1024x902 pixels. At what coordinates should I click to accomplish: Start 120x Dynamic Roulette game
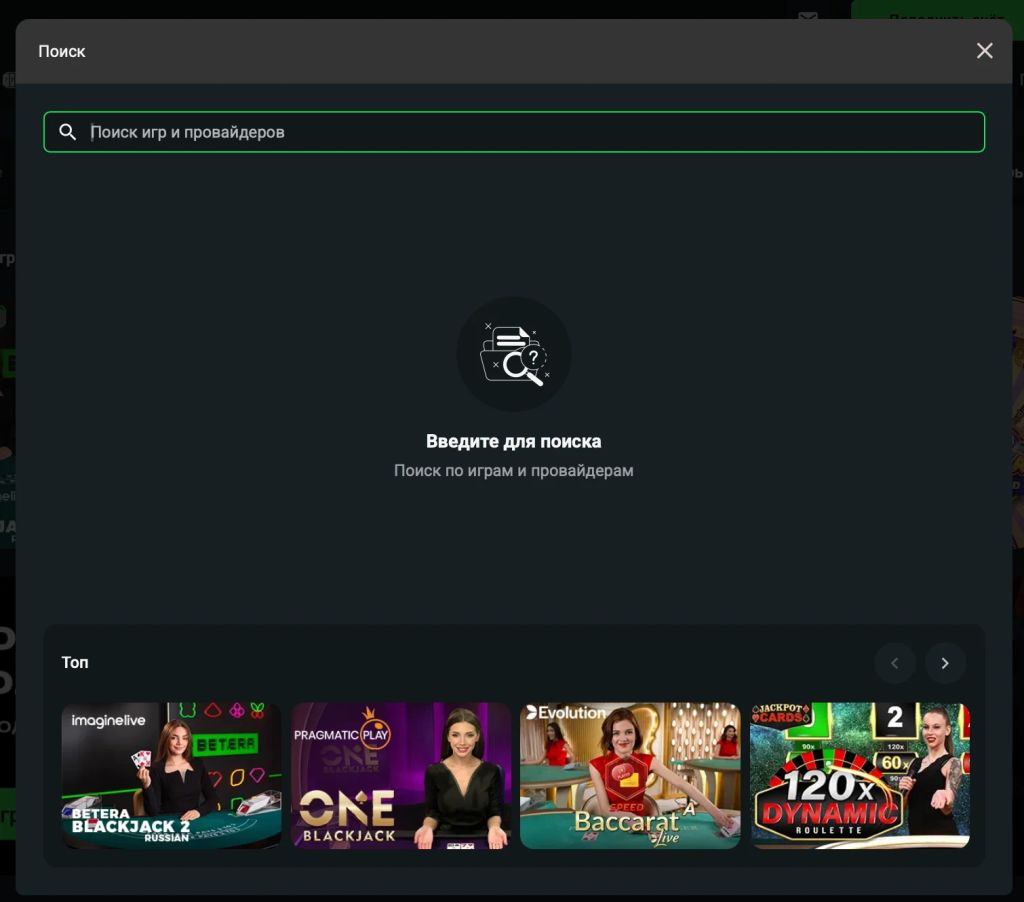860,776
